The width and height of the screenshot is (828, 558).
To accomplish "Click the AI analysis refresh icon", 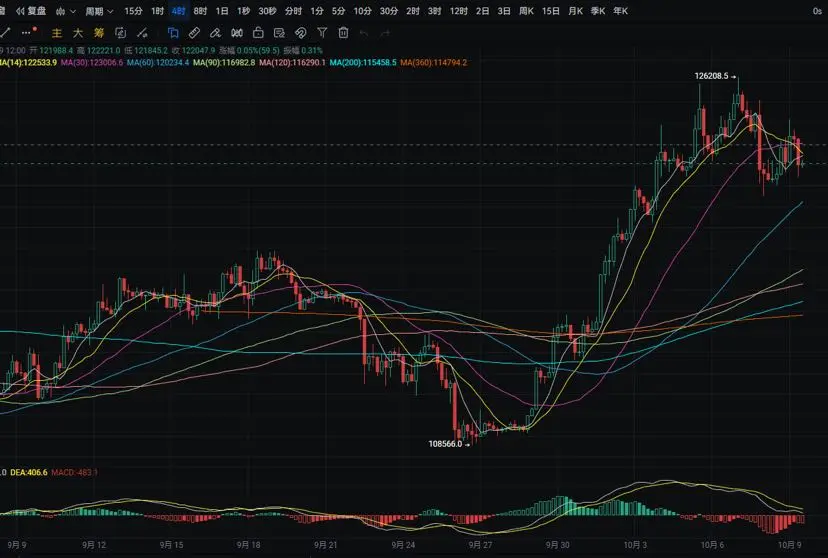I will coord(120,33).
